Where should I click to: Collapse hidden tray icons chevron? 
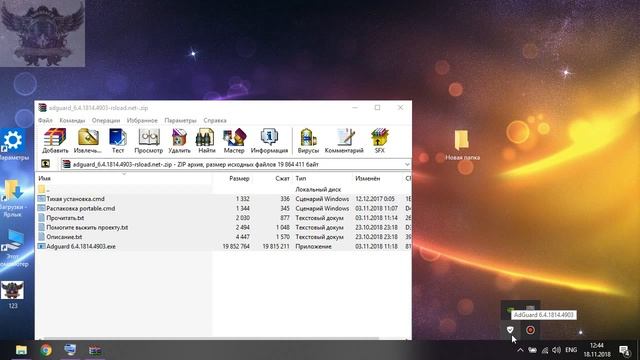(520, 350)
